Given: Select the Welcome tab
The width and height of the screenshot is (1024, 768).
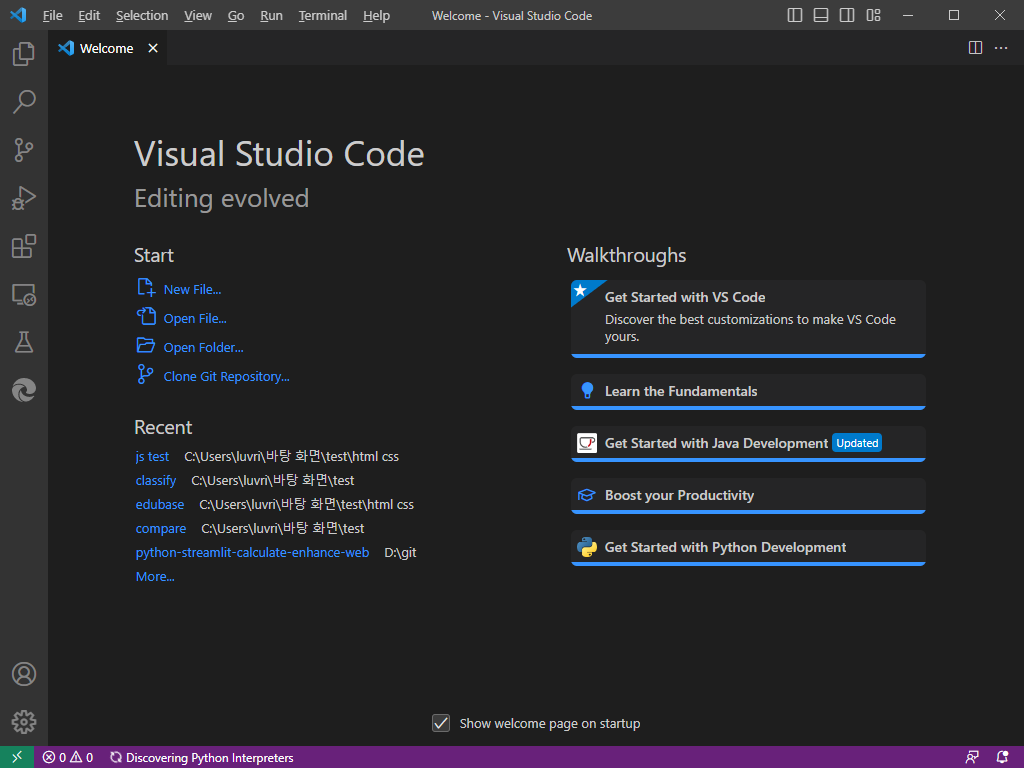Looking at the screenshot, I should point(108,48).
